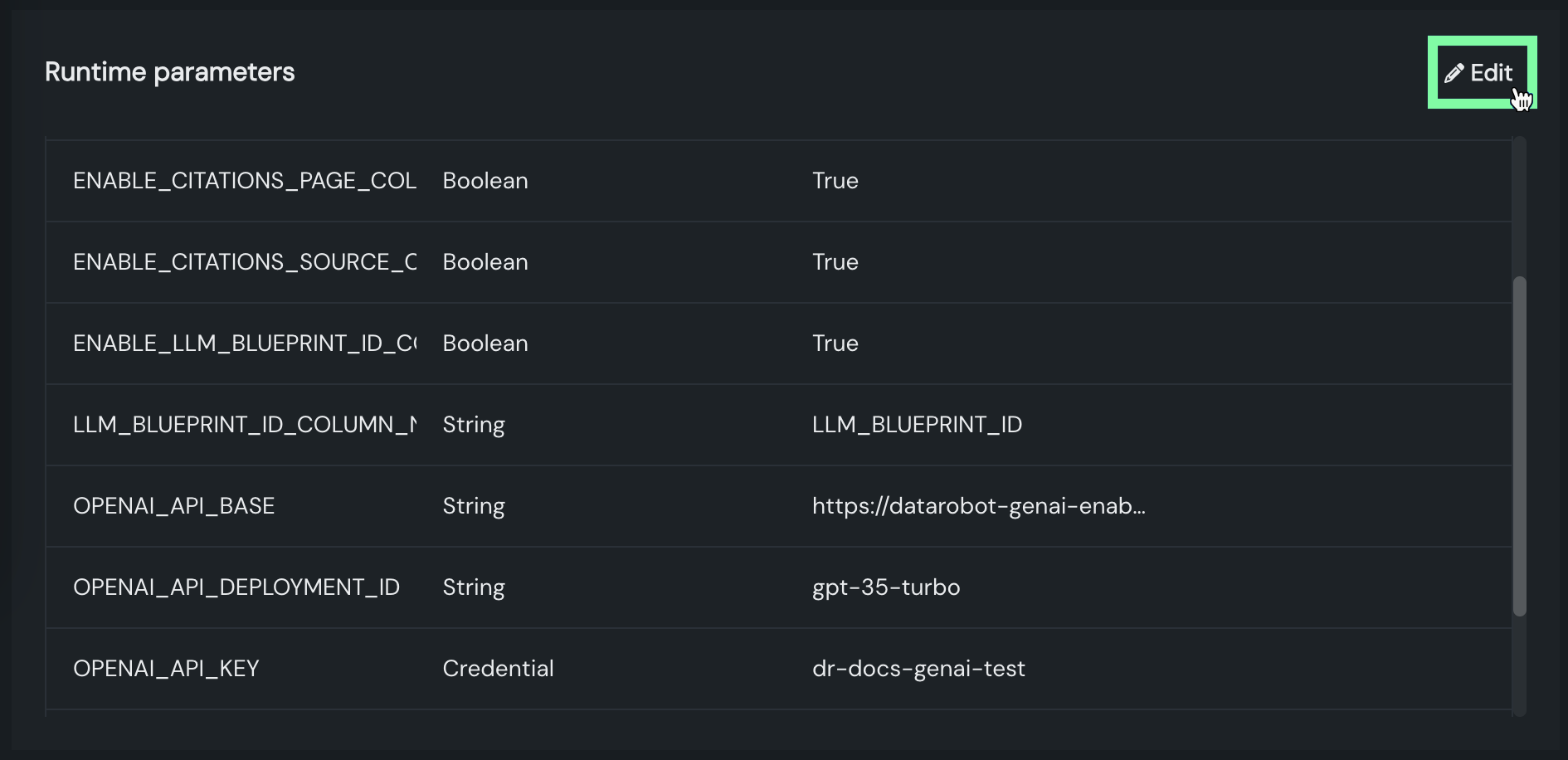Select the LLM_BLUEPRINT_ID_COLUMN_N parameter name

tap(244, 425)
